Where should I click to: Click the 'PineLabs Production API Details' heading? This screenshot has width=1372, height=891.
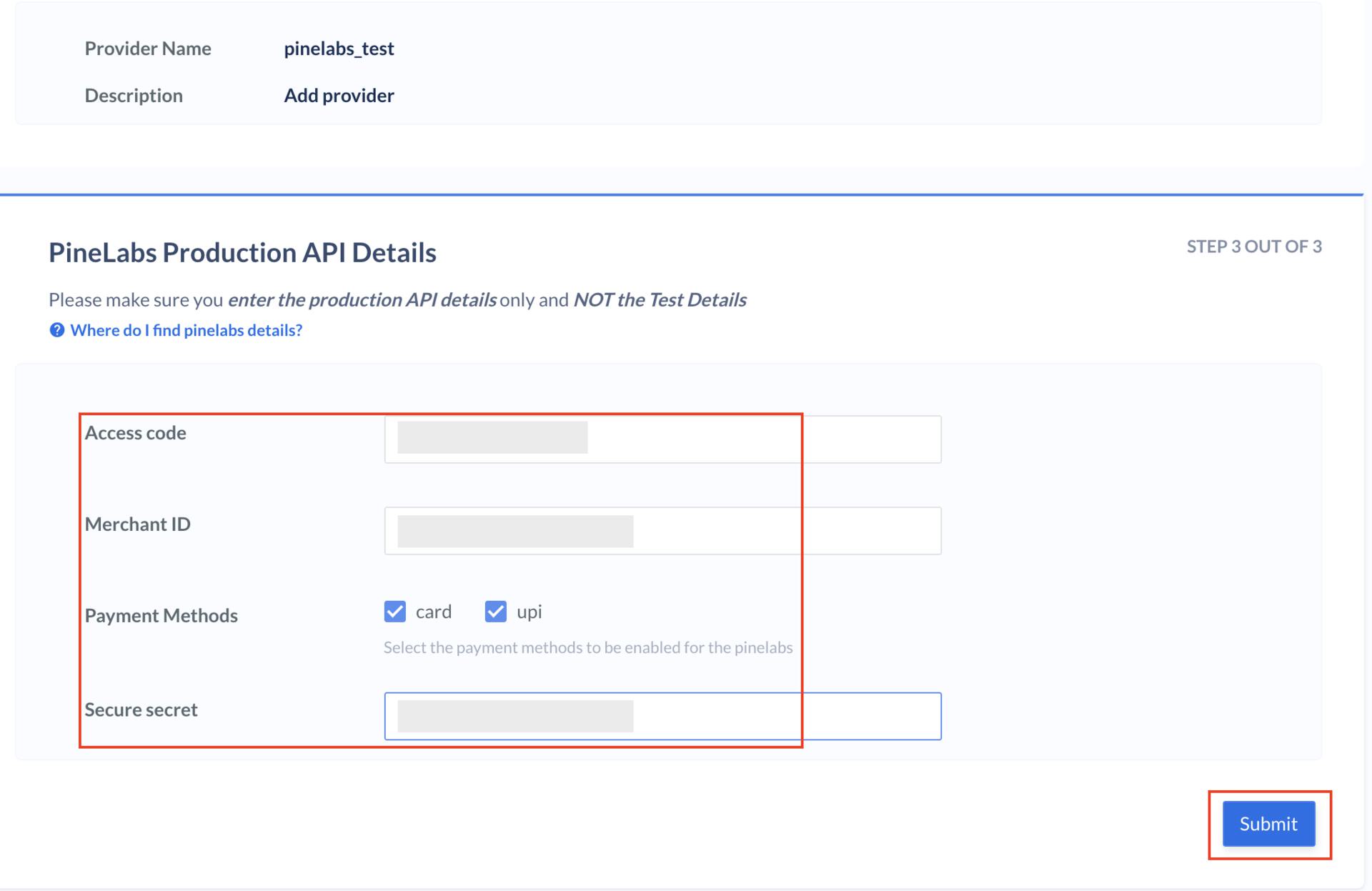point(242,253)
